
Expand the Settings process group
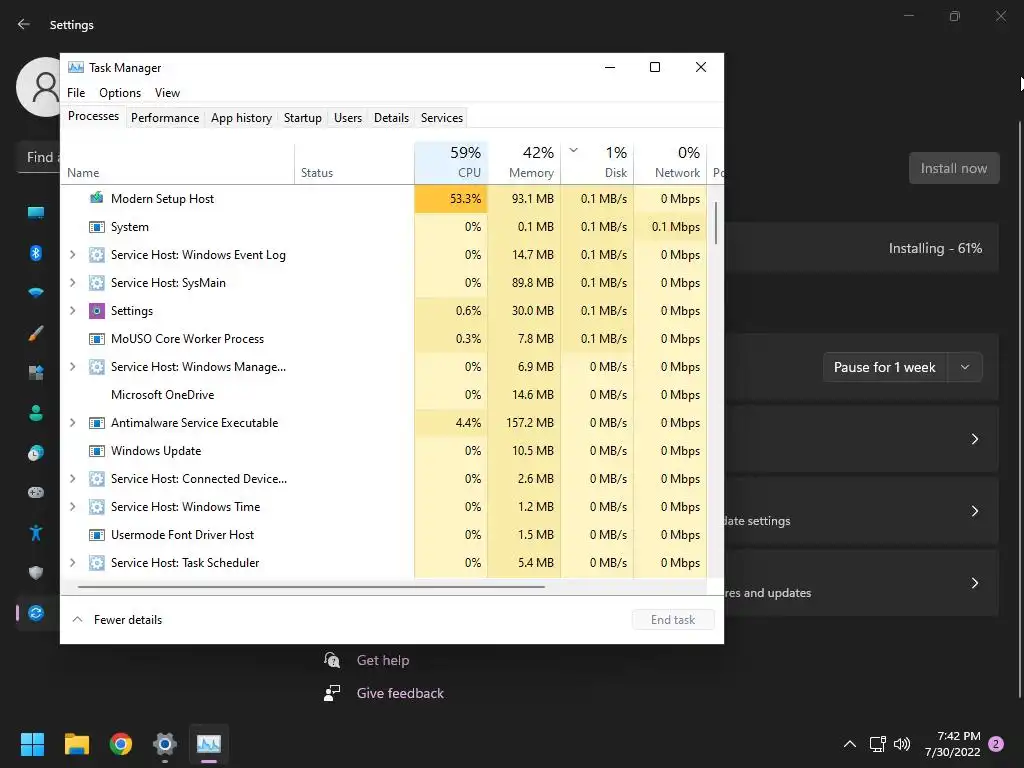(x=72, y=311)
